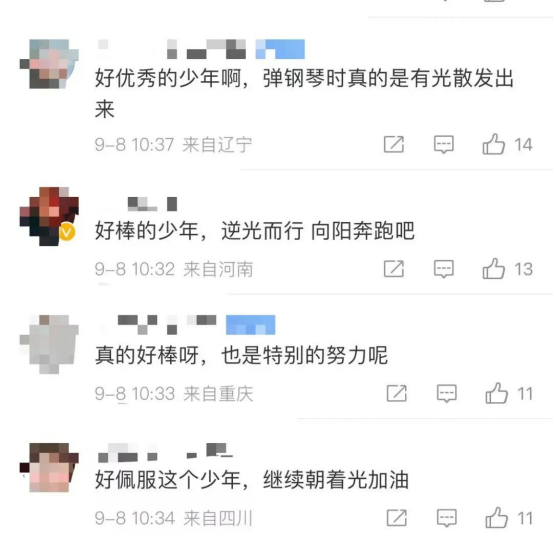Screen dimensions: 554x540
Task: Open the verified commenter's avatar with yellow V badge
Action: 49,216
